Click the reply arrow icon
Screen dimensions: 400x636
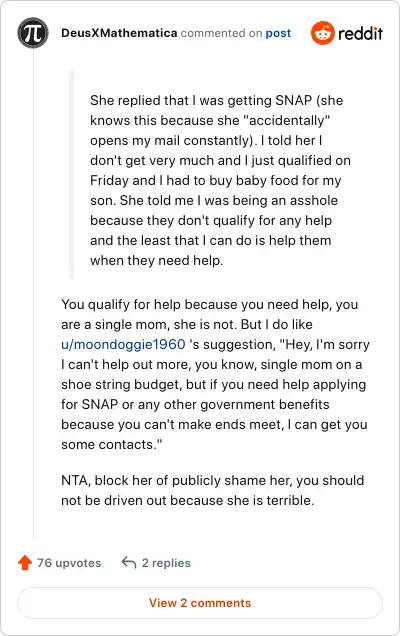129,563
